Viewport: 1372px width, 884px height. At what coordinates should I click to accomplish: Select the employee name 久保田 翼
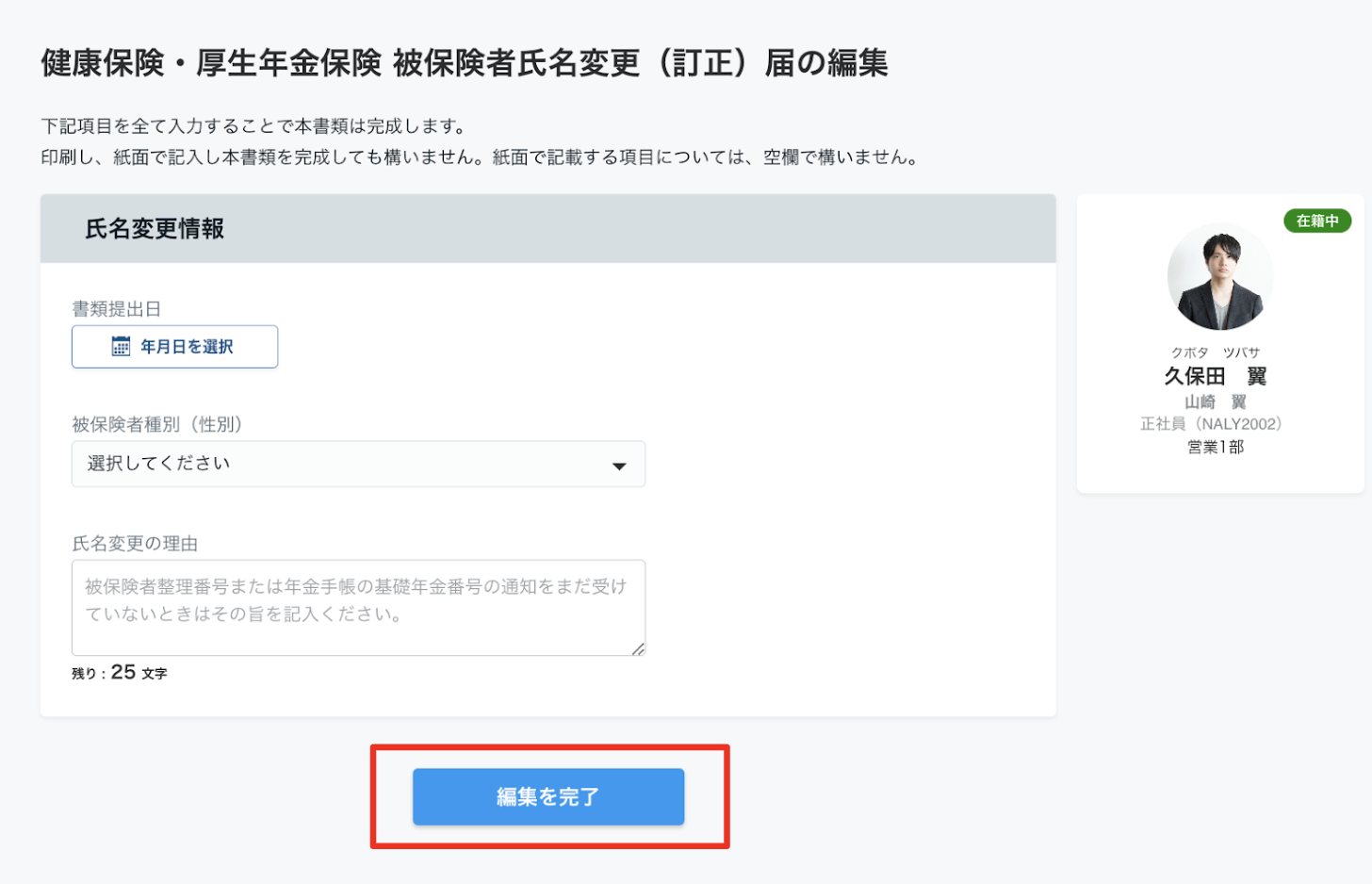point(1216,376)
